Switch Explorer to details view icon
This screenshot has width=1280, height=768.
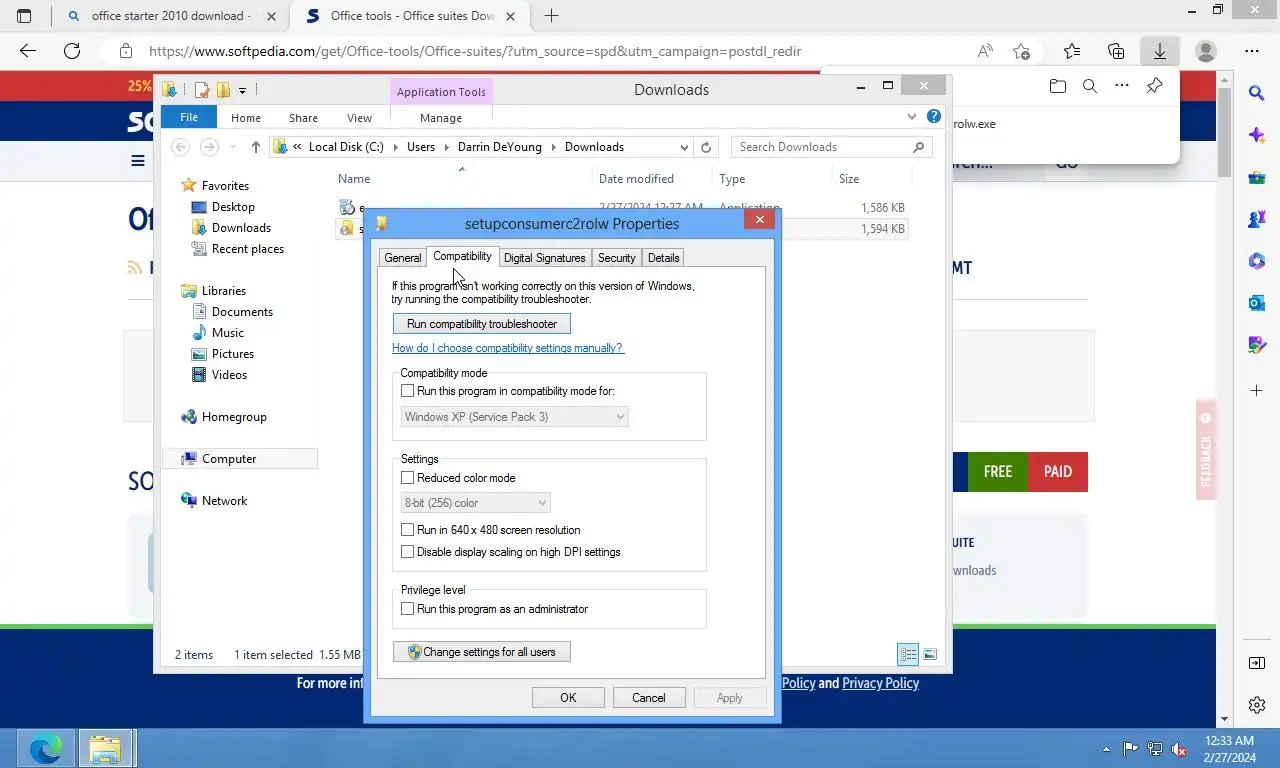point(908,655)
